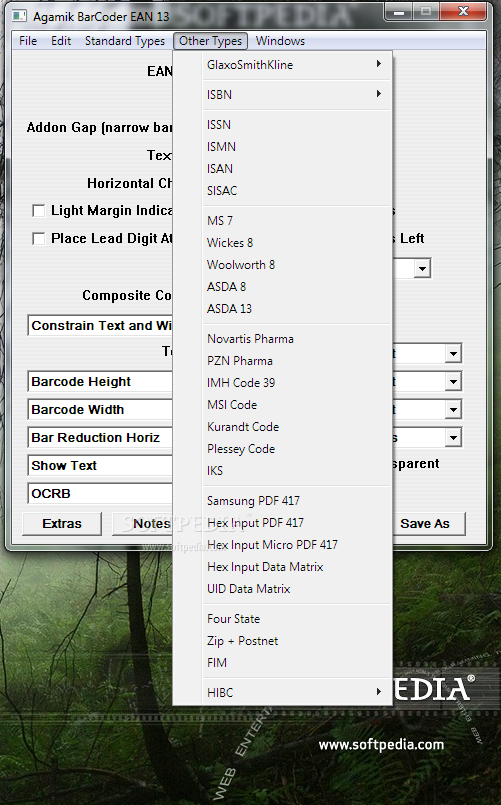Close the Other Types menu

click(210, 41)
